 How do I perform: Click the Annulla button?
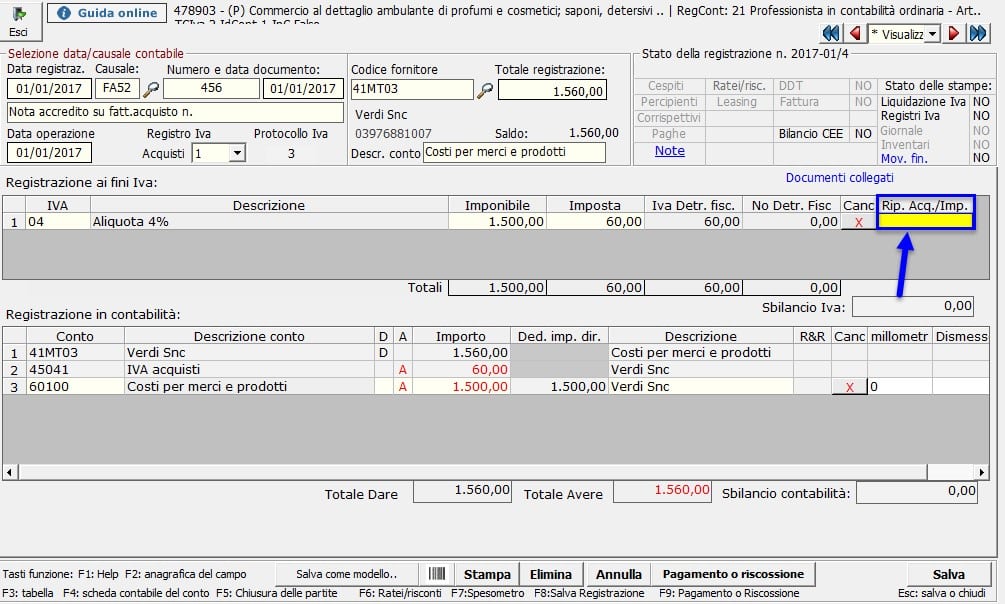[x=619, y=574]
